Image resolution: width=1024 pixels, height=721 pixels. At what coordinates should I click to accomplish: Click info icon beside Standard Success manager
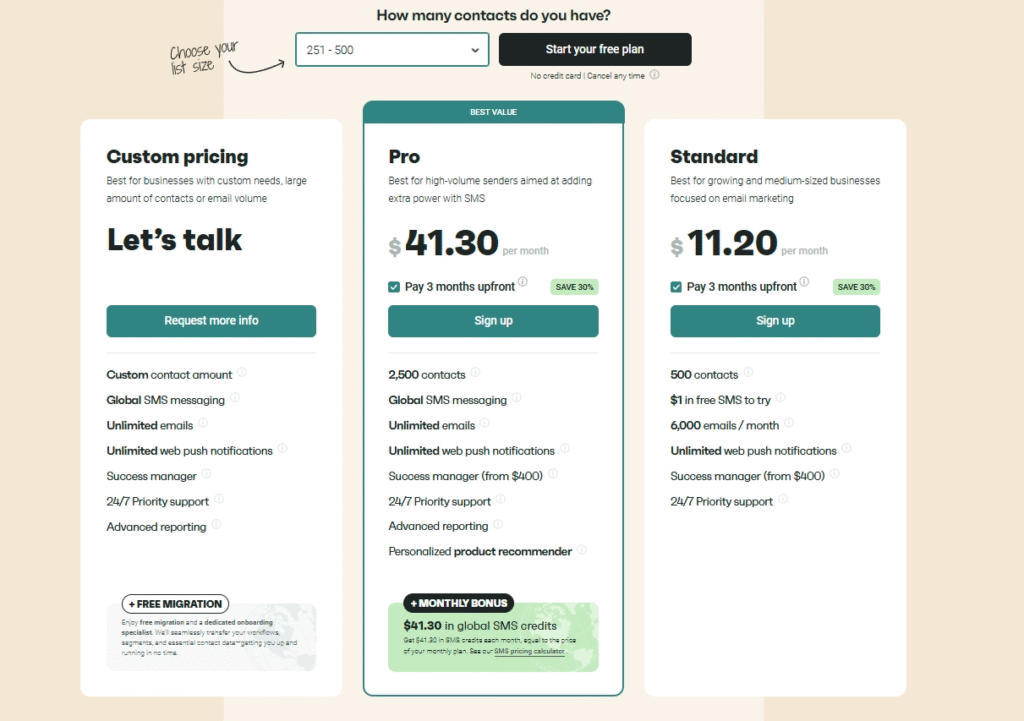835,475
